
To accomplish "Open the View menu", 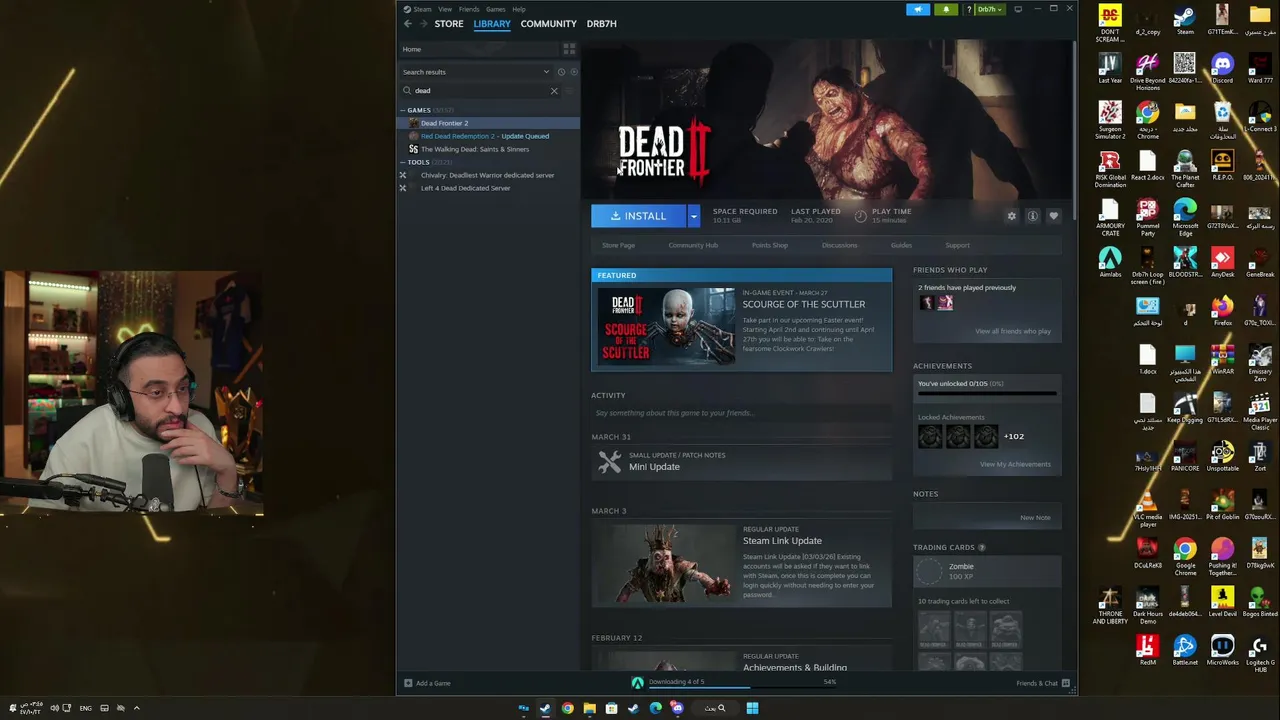I will tap(445, 9).
